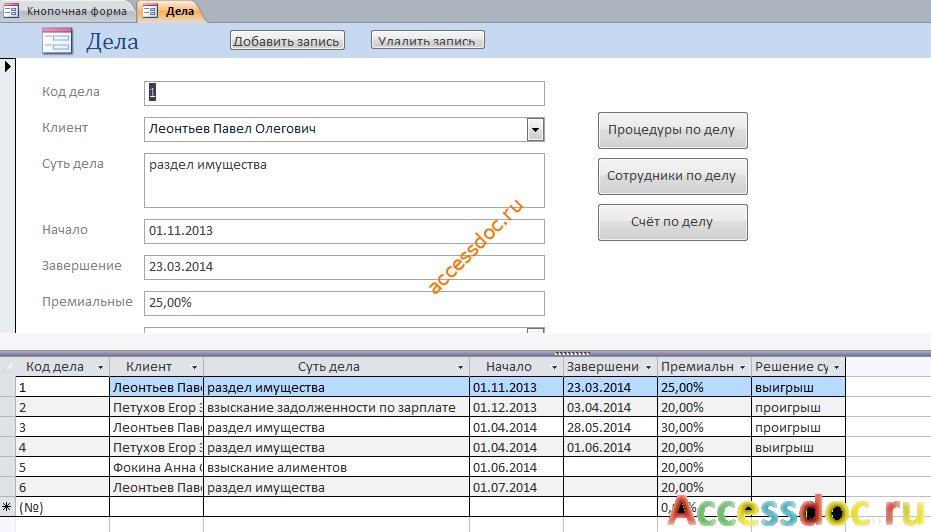Screen dimensions: 931x532
Task: Click the 25,00% bonus cell in the datasheet
Action: [705, 387]
